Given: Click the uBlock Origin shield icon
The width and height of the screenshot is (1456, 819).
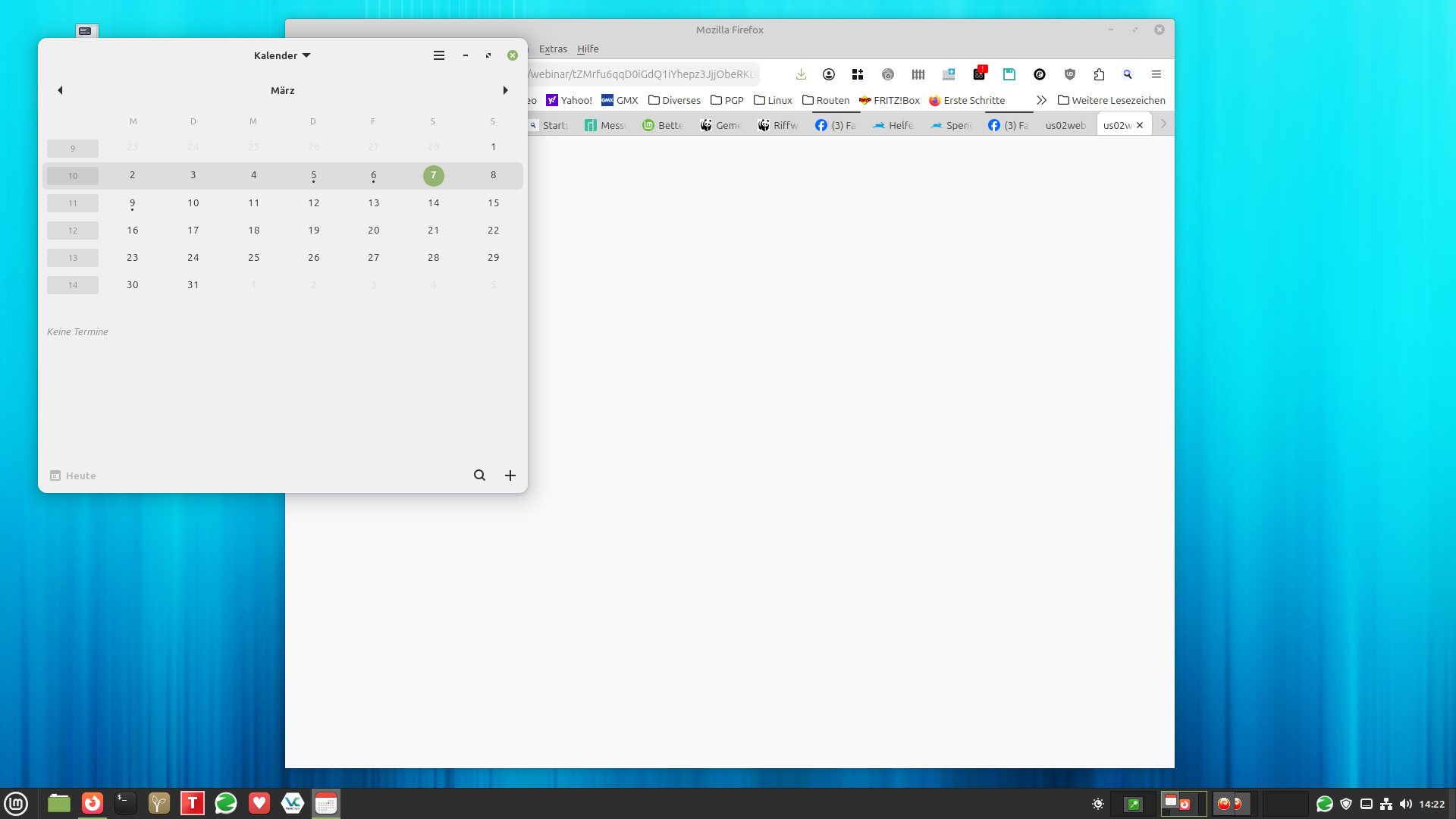Looking at the screenshot, I should [x=1069, y=74].
